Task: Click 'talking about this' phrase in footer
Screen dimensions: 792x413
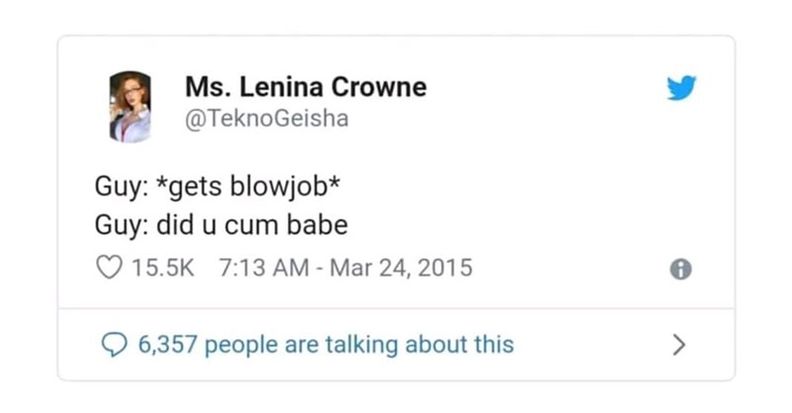Action: click(419, 345)
